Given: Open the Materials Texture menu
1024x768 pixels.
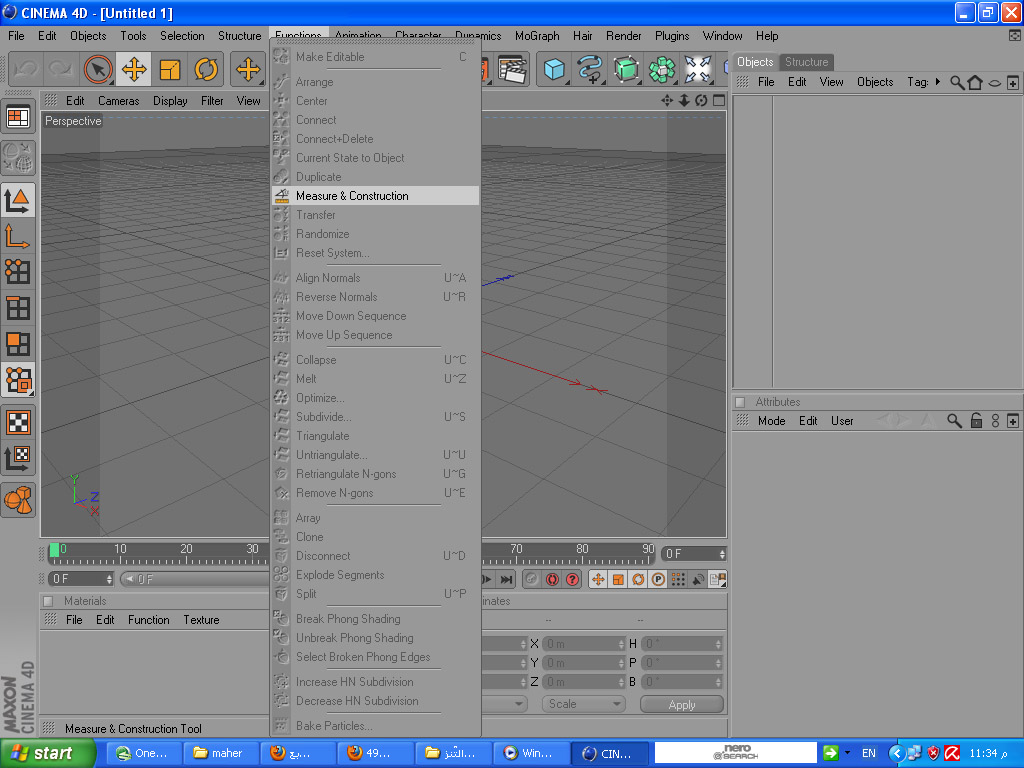Looking at the screenshot, I should coord(200,620).
